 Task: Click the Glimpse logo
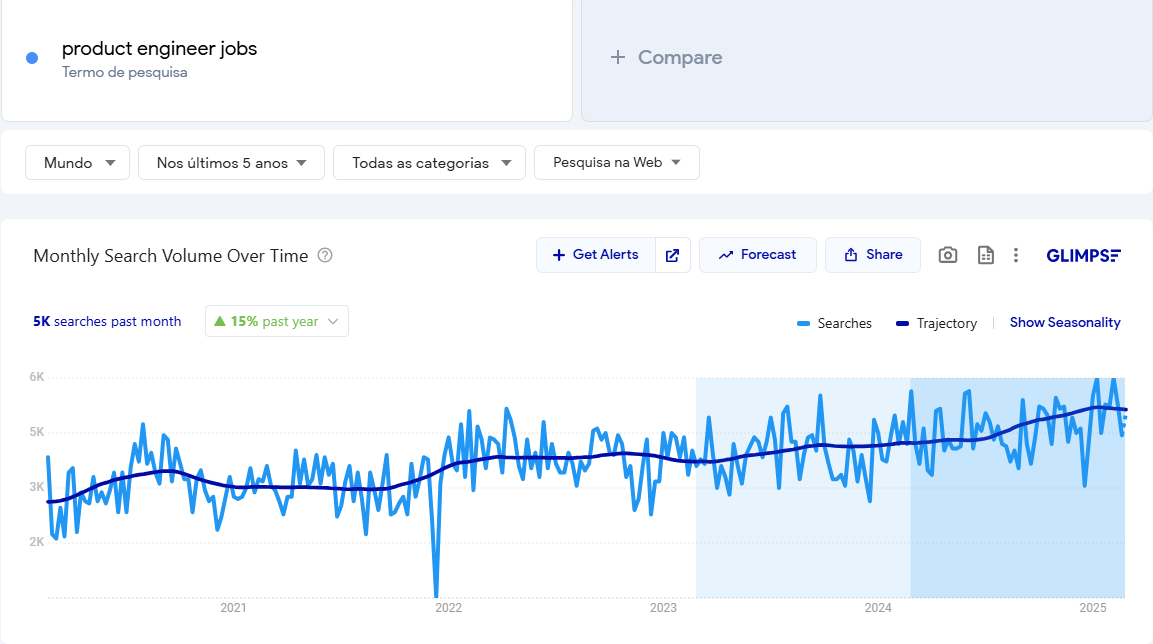(1083, 255)
